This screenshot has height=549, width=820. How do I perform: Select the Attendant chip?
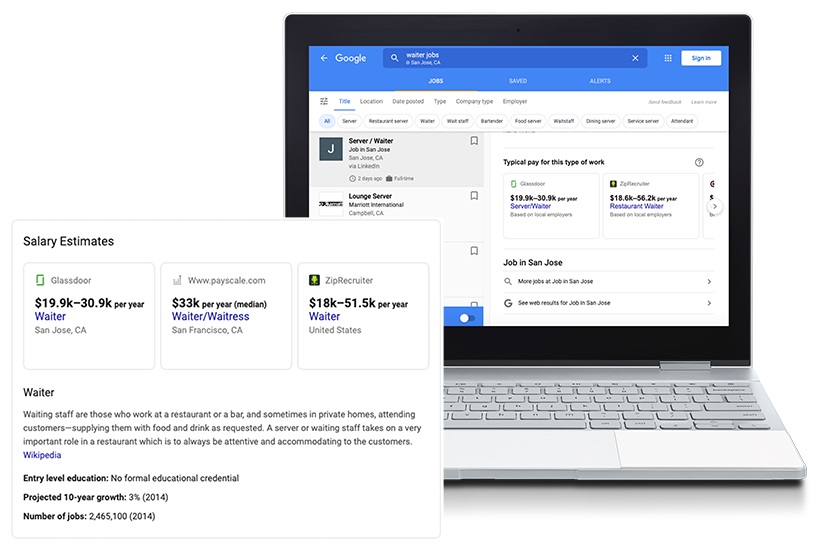point(682,121)
